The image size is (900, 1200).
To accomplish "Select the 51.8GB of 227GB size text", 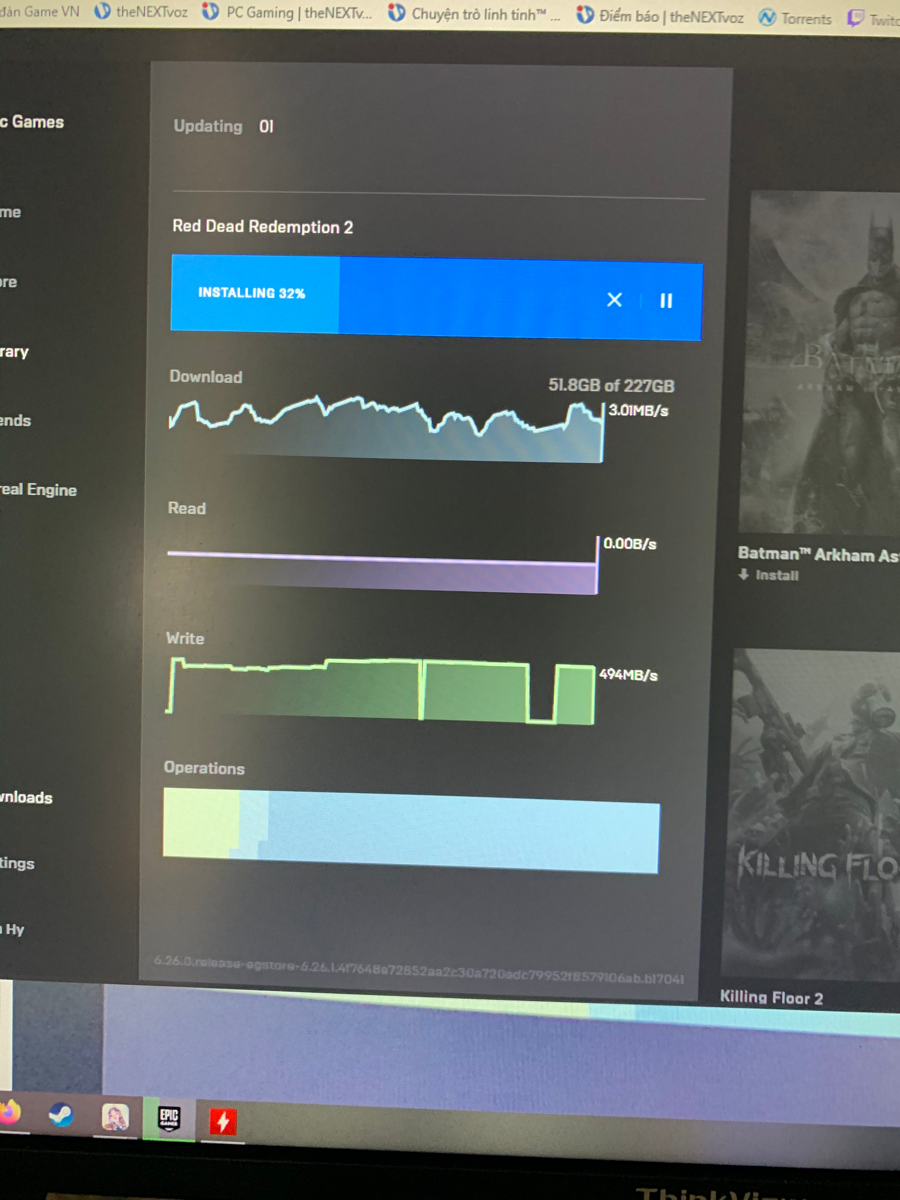I will click(611, 385).
